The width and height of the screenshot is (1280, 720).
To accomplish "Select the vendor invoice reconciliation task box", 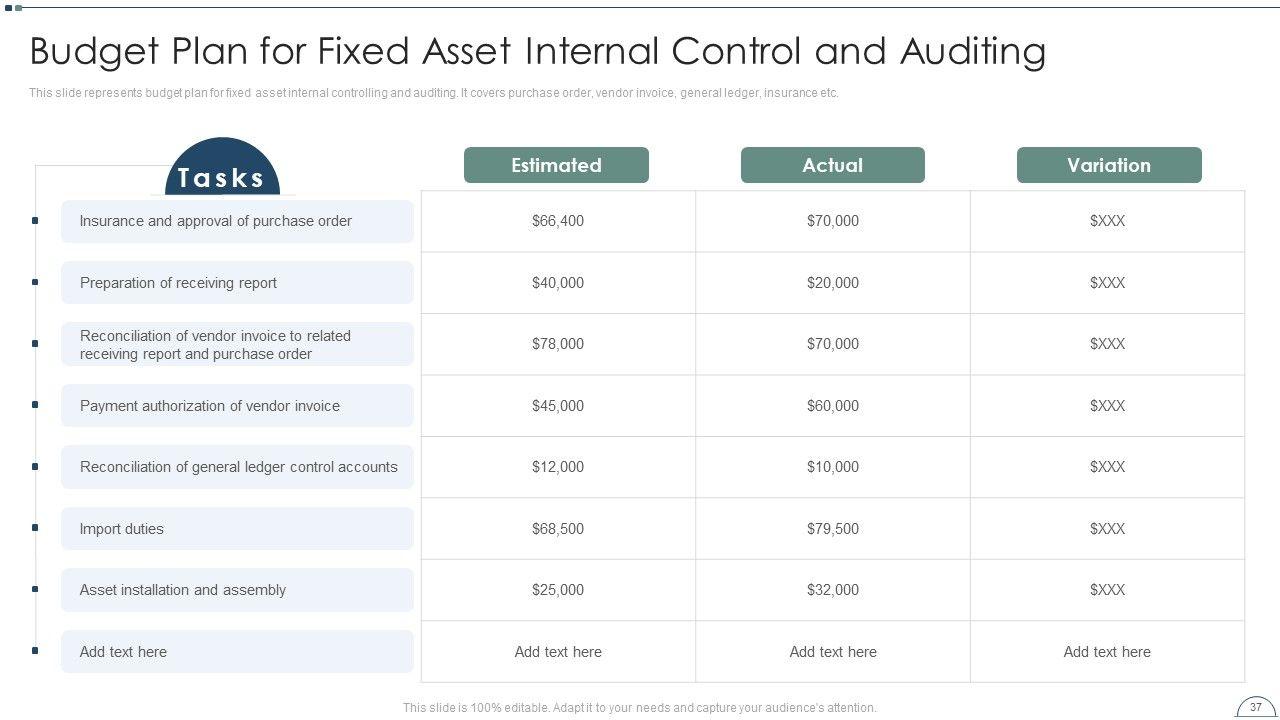I will pos(237,345).
